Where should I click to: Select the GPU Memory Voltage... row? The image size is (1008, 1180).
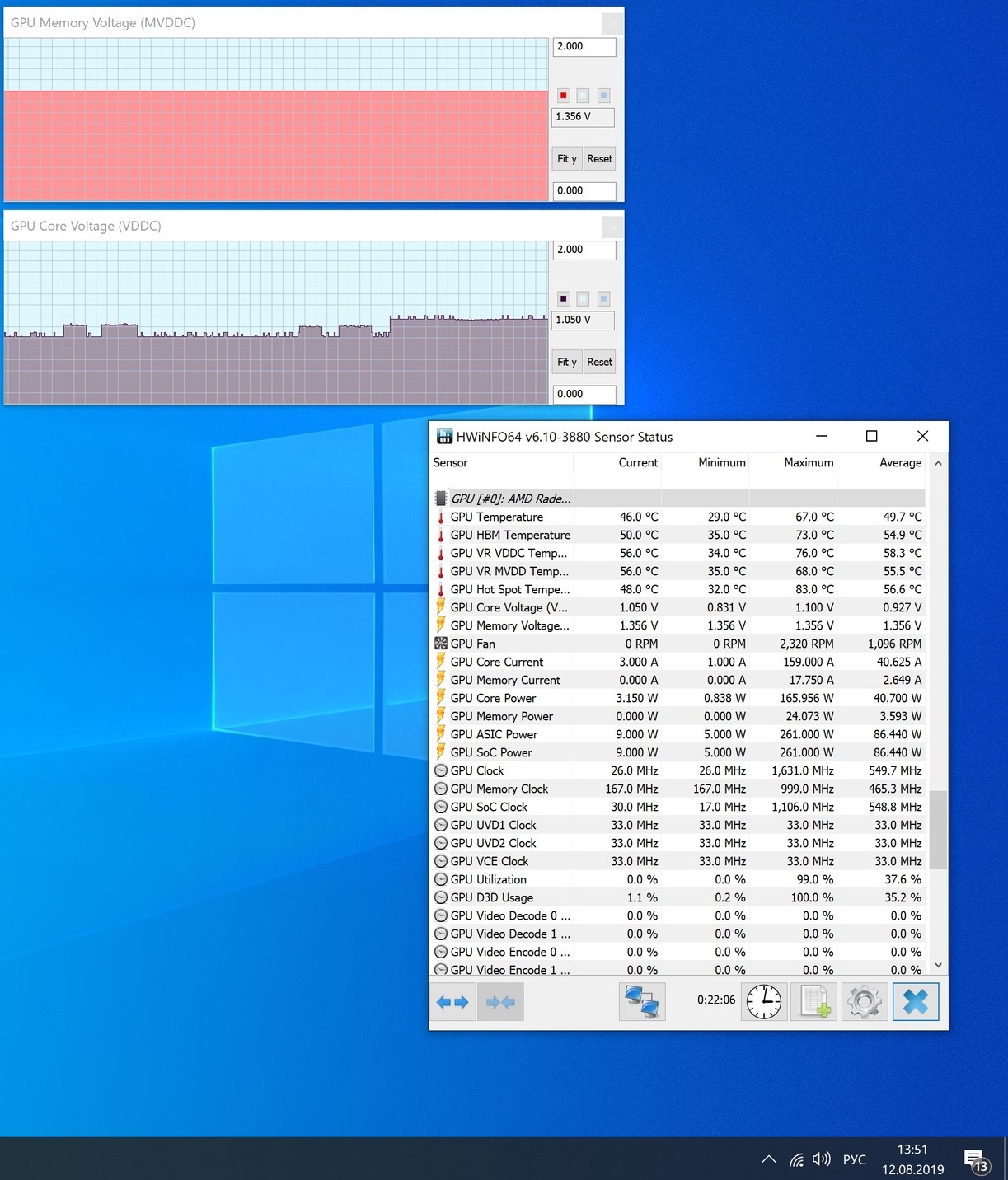(x=678, y=626)
